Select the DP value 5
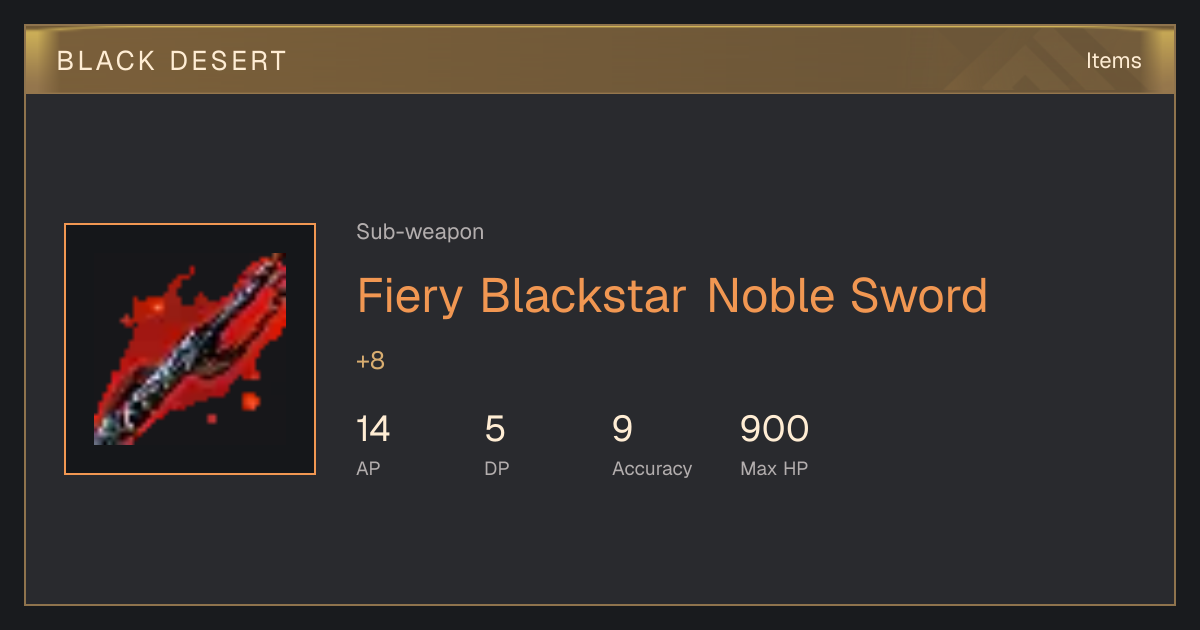Screen dimensions: 1200x630 click(x=495, y=429)
